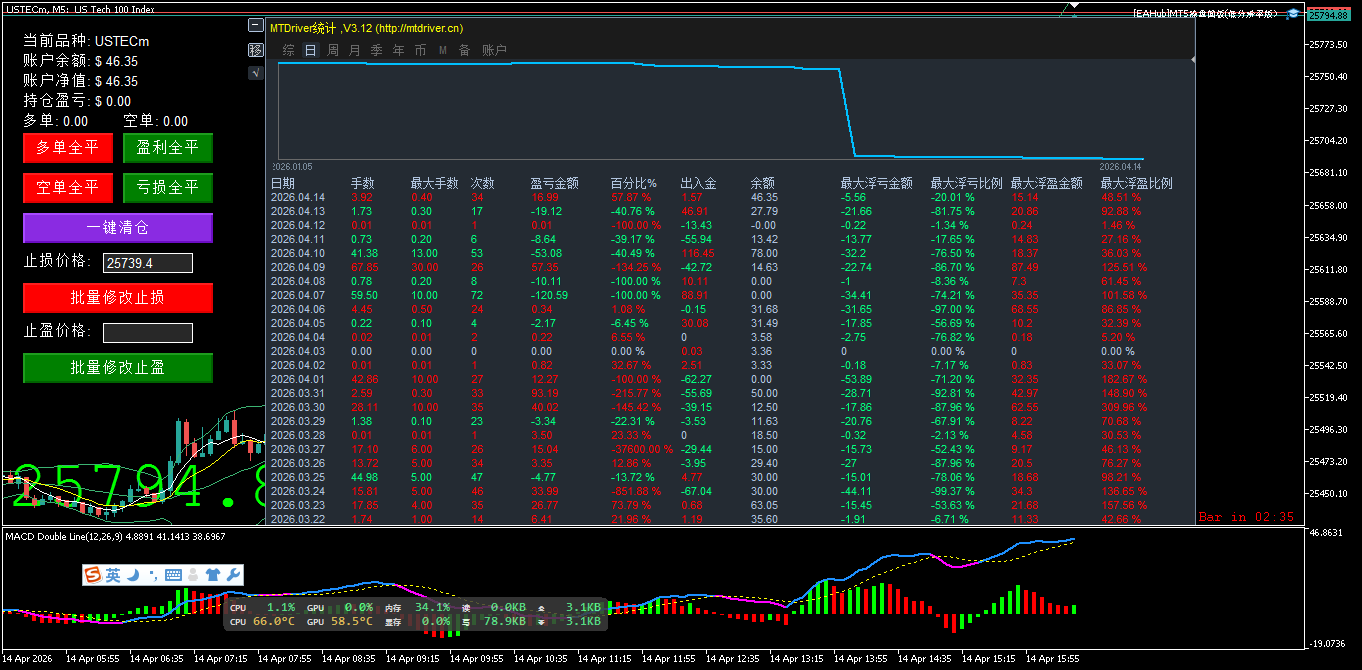
Task: Click the 多单全平 close all longs button
Action: point(68,148)
